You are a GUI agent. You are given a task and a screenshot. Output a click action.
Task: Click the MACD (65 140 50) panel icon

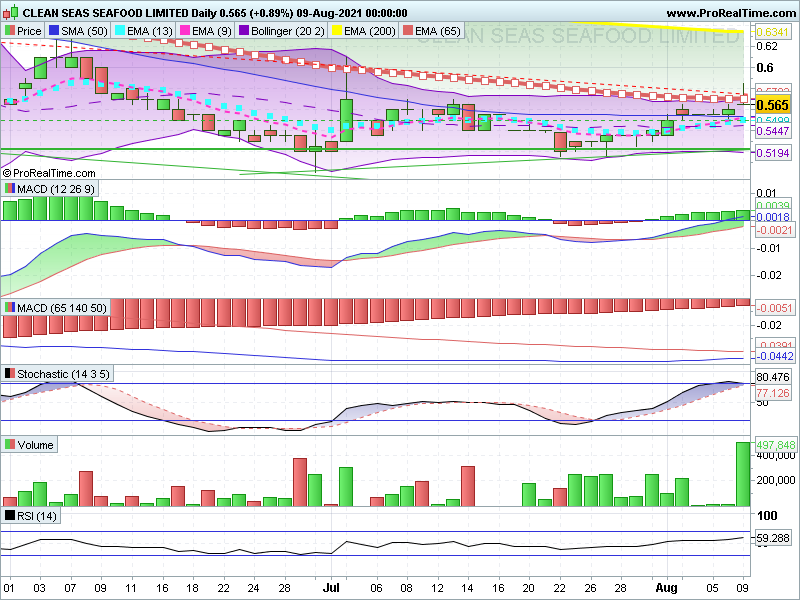pos(10,308)
